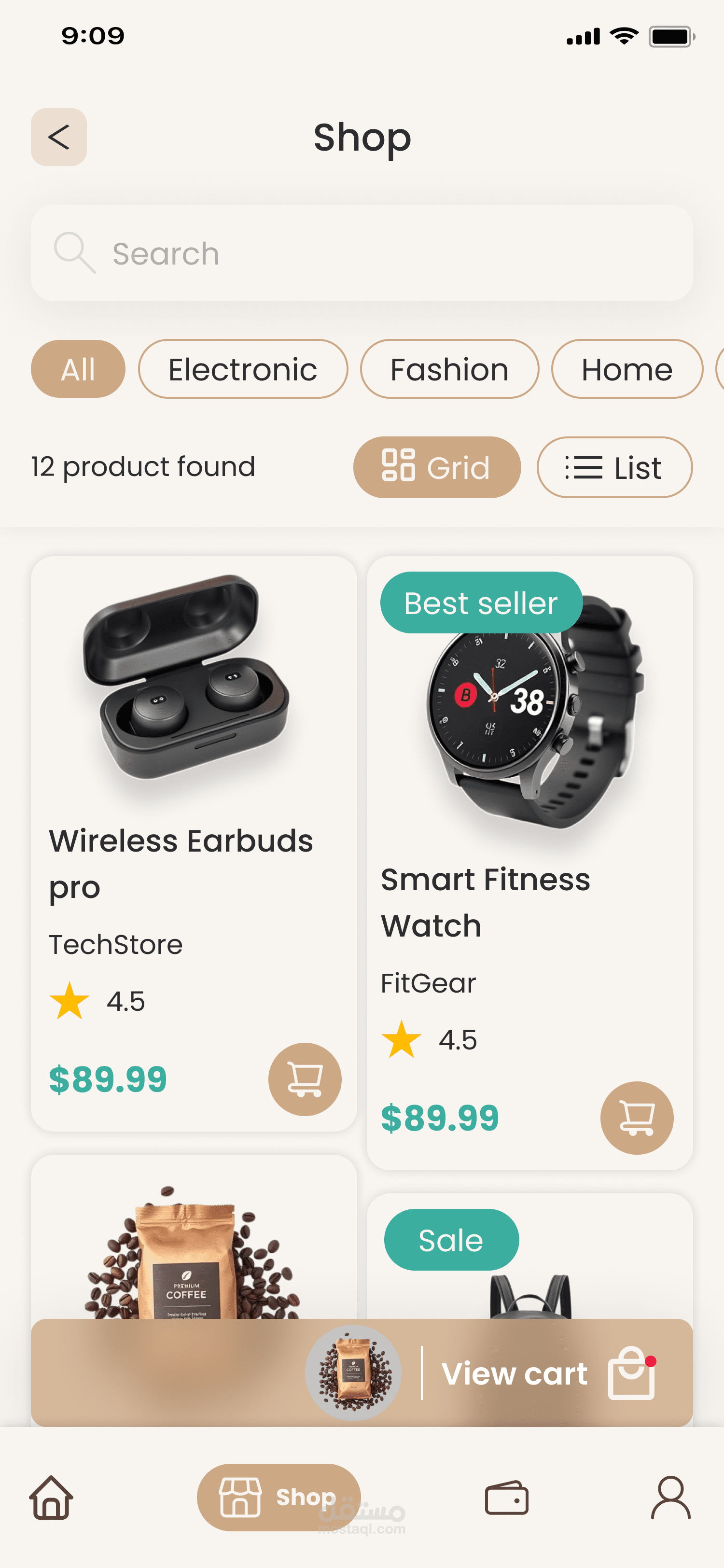Select the All category filter

point(78,369)
